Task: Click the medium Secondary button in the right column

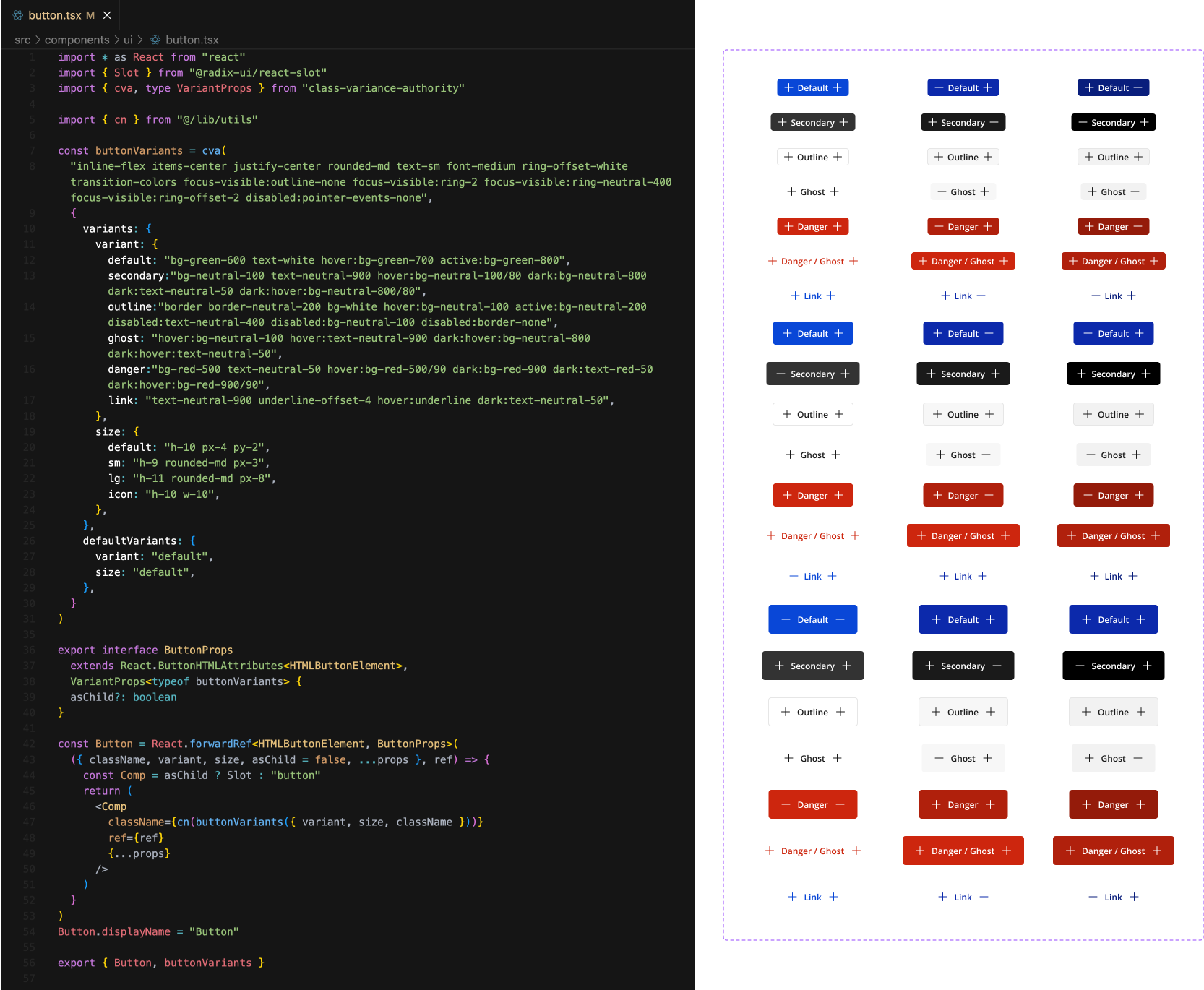Action: [x=1114, y=374]
